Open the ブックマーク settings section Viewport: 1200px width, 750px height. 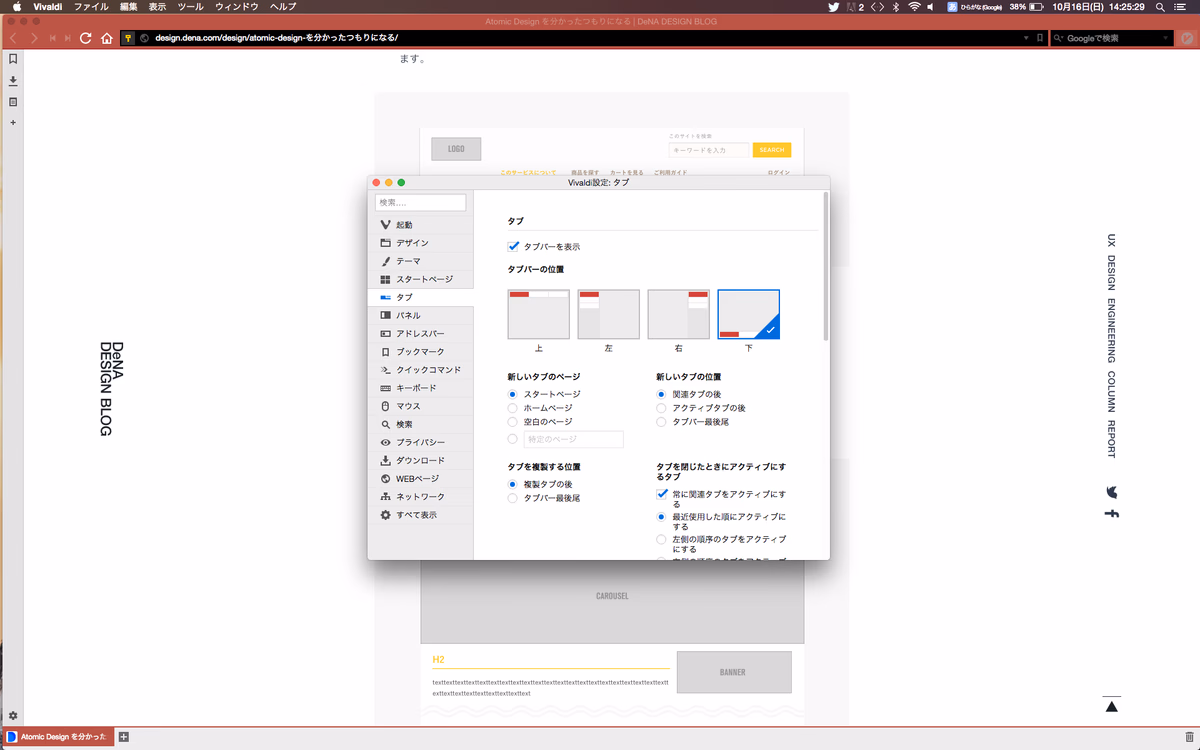420,352
